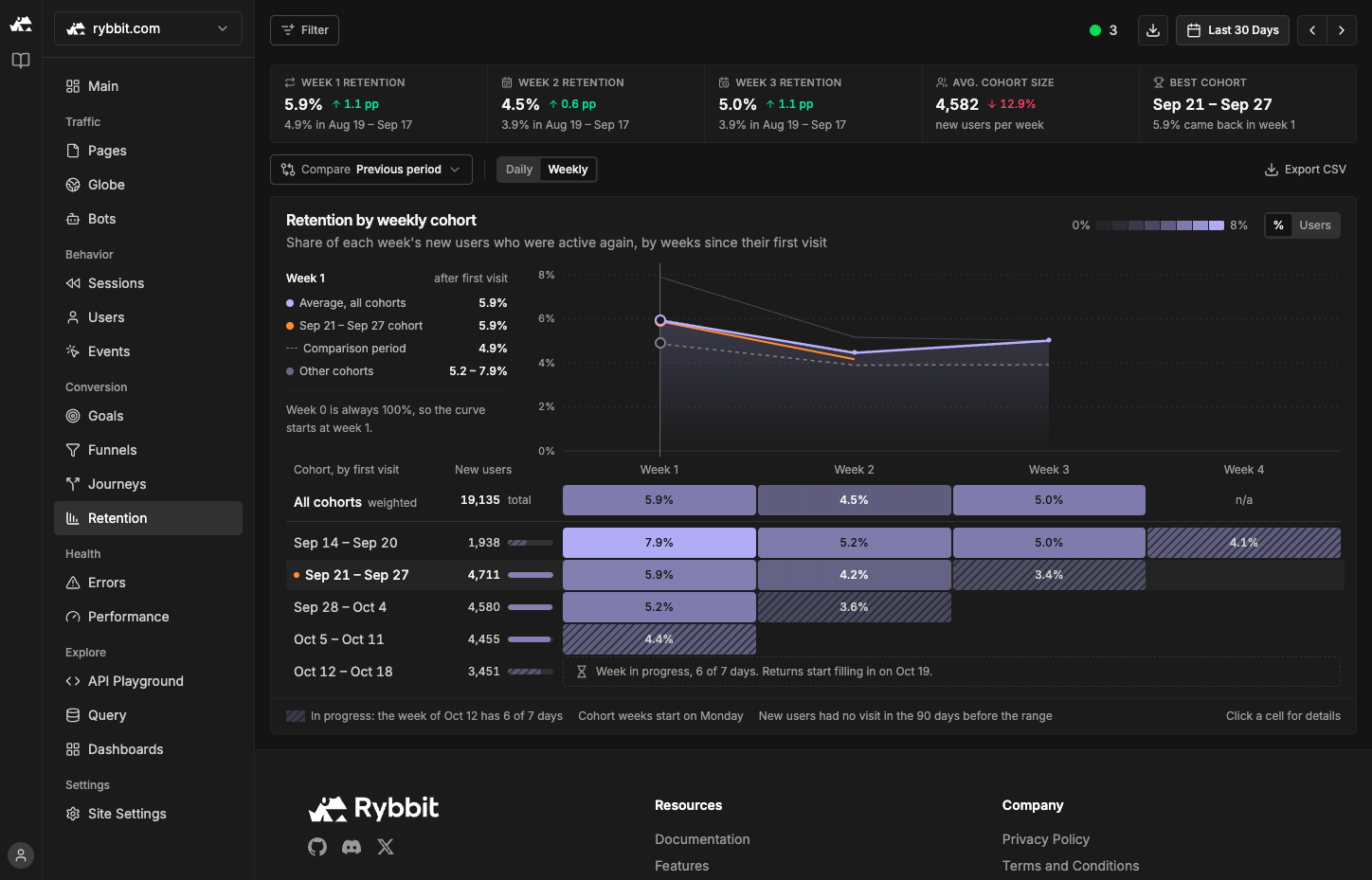Click the Oct 5 – Oct 11 cohort row label

338,639
